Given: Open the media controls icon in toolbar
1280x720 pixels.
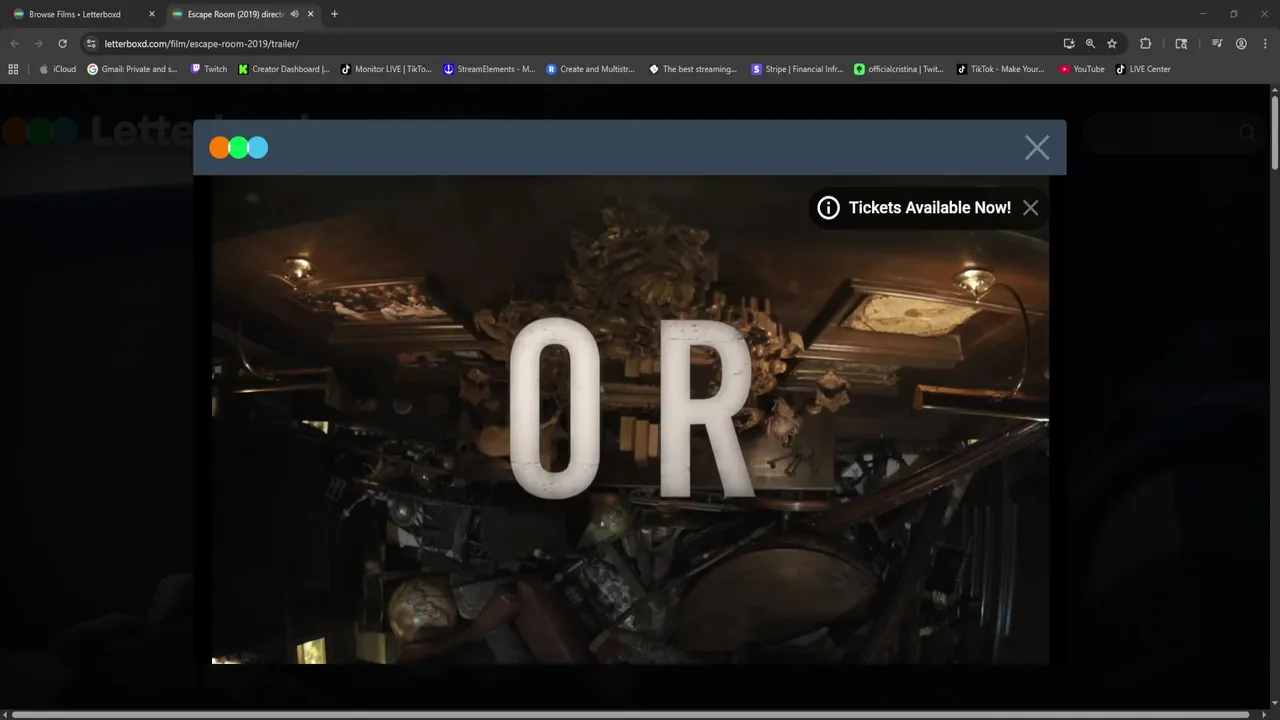Looking at the screenshot, I should click(x=1217, y=44).
